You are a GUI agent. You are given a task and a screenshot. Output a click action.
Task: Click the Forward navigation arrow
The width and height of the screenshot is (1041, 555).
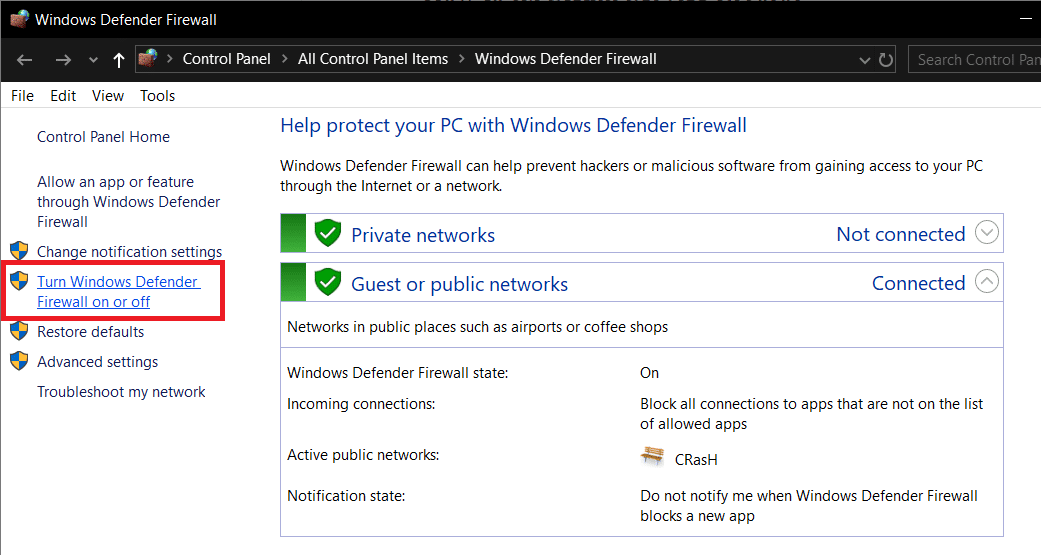[63, 60]
